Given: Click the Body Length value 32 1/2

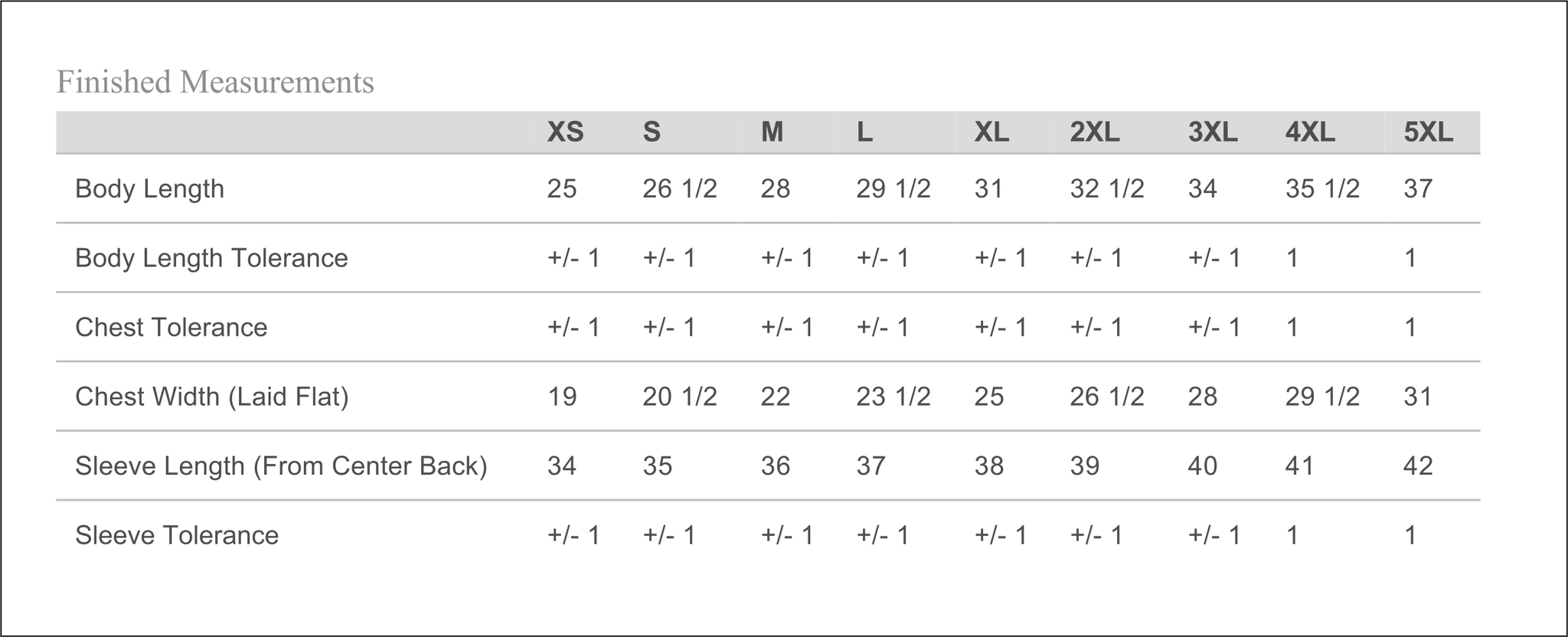Looking at the screenshot, I should 1106,188.
